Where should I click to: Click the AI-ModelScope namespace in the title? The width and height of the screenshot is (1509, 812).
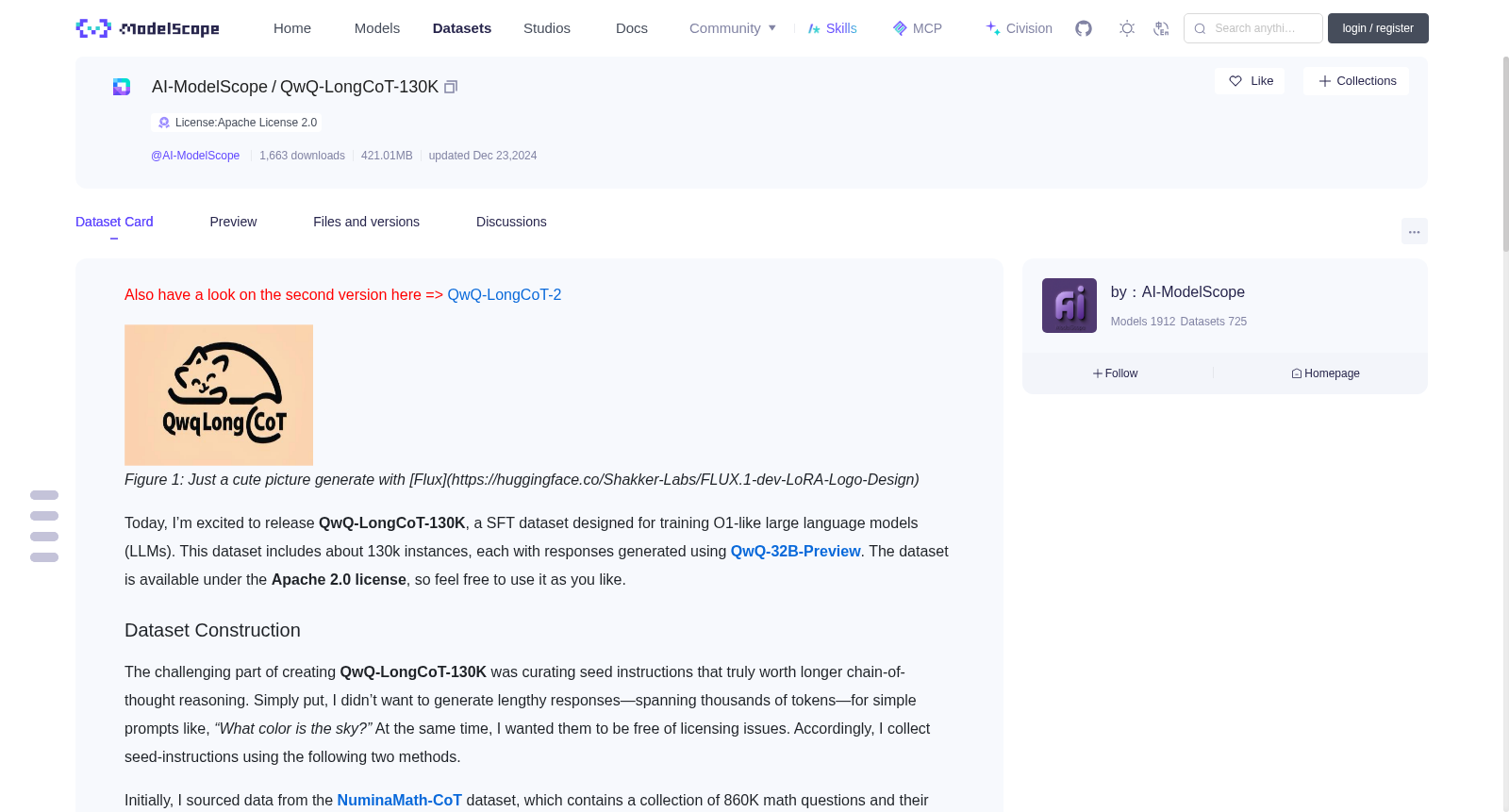209,87
